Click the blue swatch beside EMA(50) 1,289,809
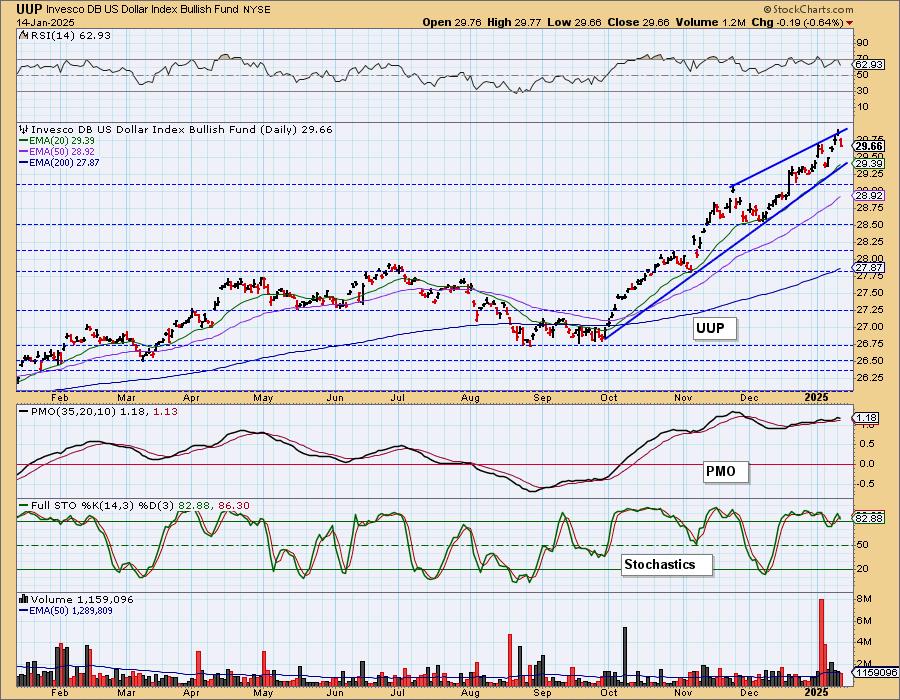The height and width of the screenshot is (700, 900). coord(24,611)
